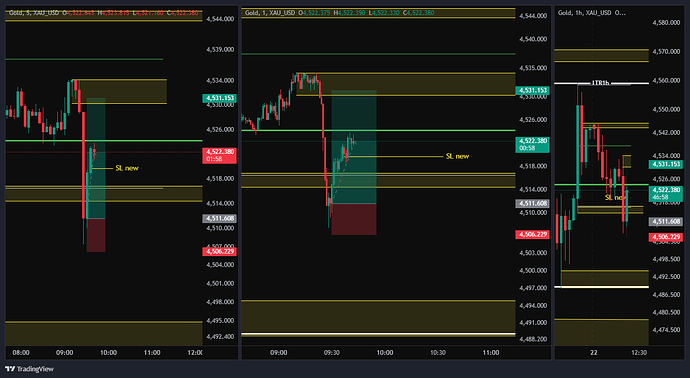This screenshot has height=378, width=690.
Task: Click 4,474.500 on 1h chart price scale
Action: tap(666, 330)
